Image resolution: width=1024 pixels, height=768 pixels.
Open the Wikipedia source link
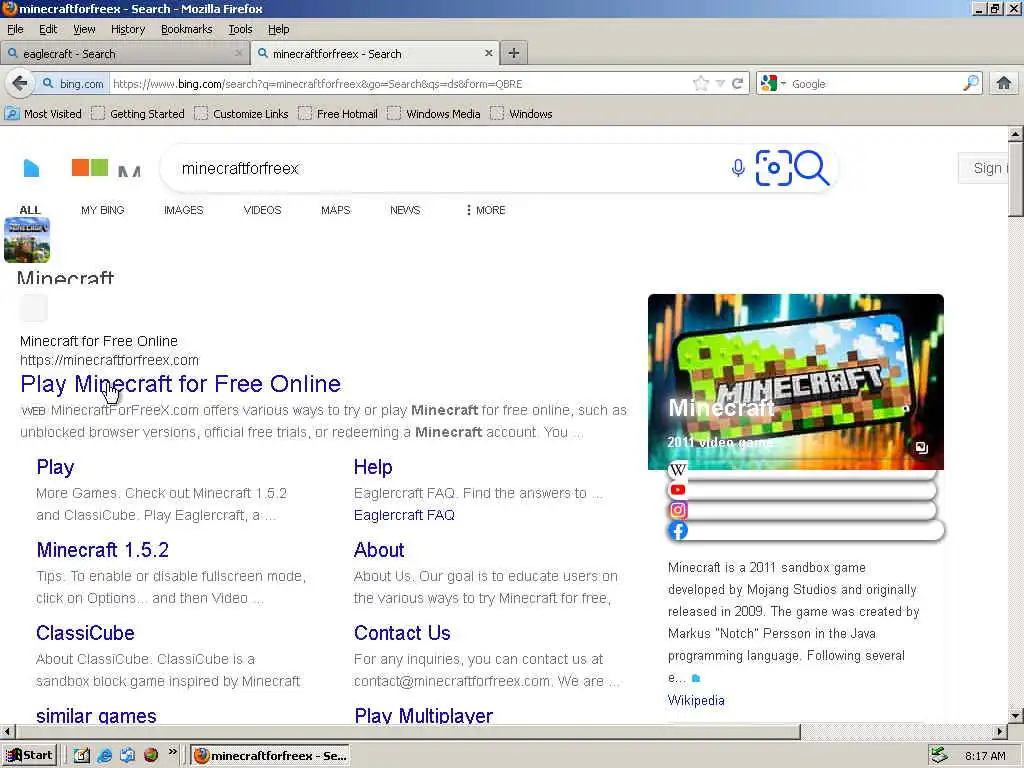coord(696,700)
